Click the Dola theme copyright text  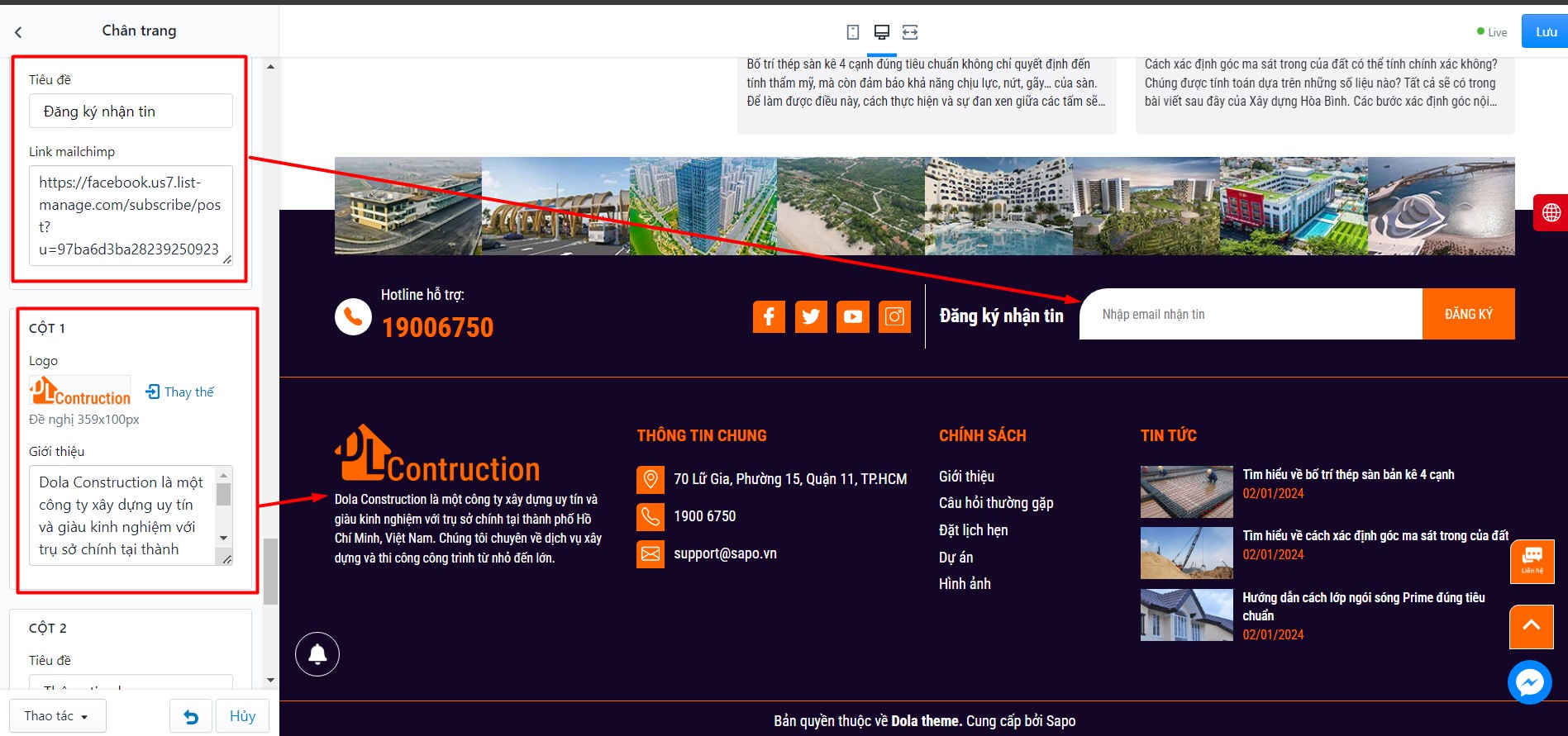(926, 721)
